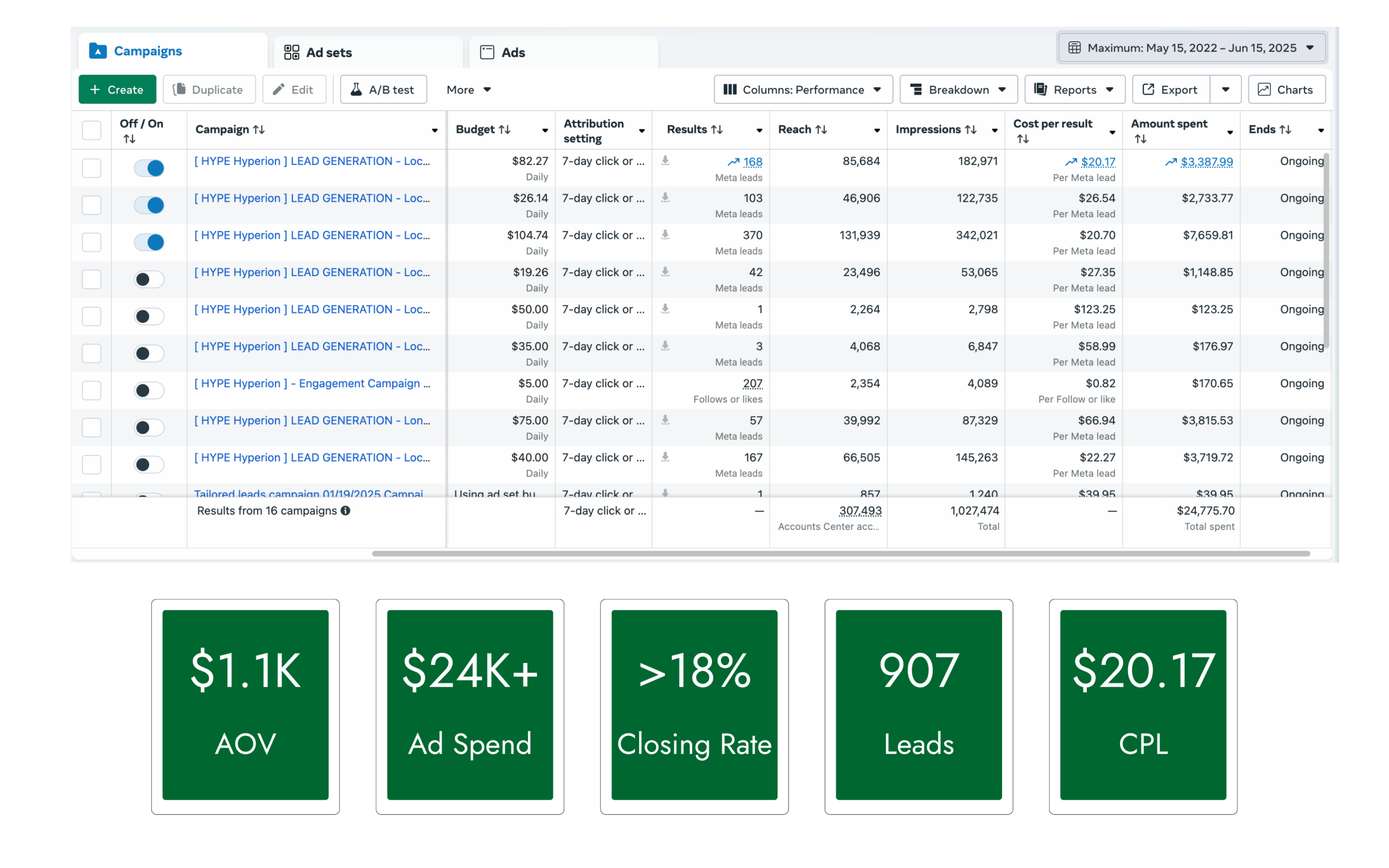The height and width of the screenshot is (868, 1389).
Task: Click the download icon in the 167 results row
Action: [x=665, y=457]
